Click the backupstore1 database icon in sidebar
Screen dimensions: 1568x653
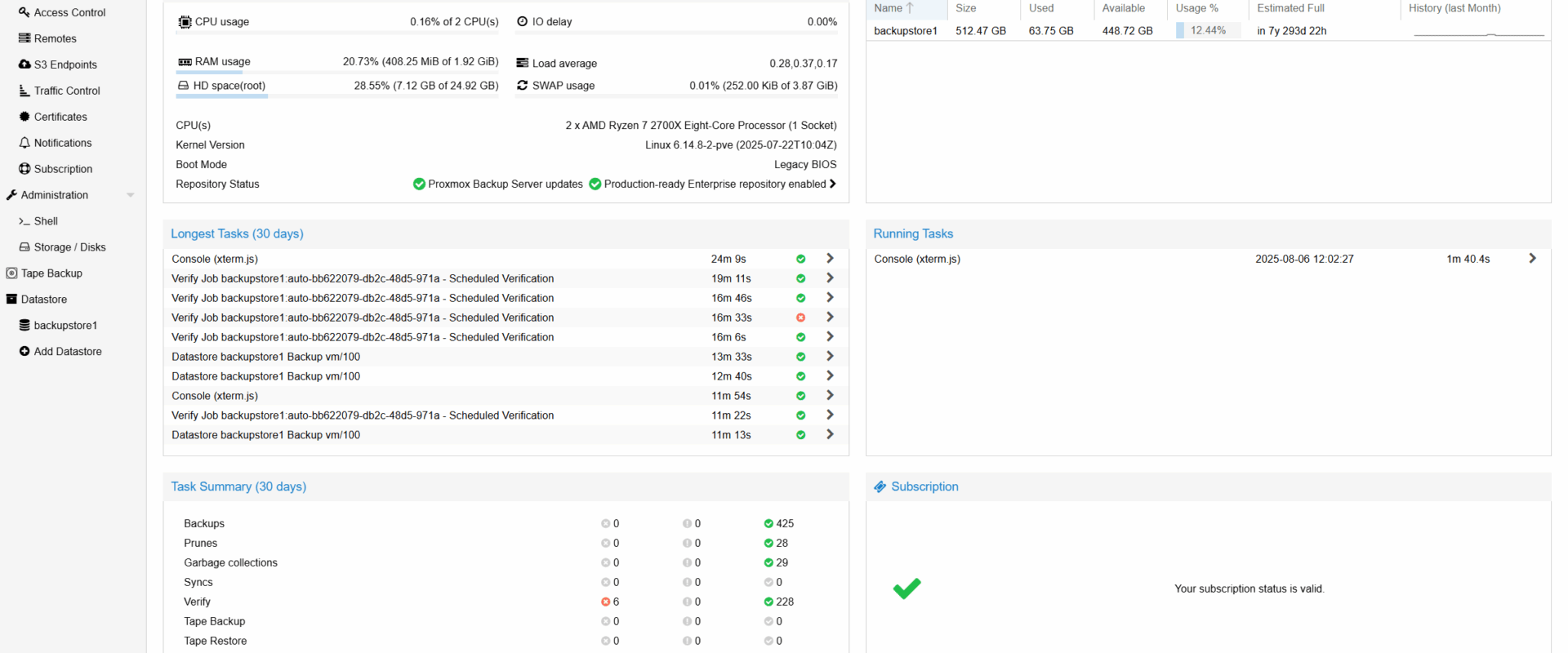pos(24,326)
